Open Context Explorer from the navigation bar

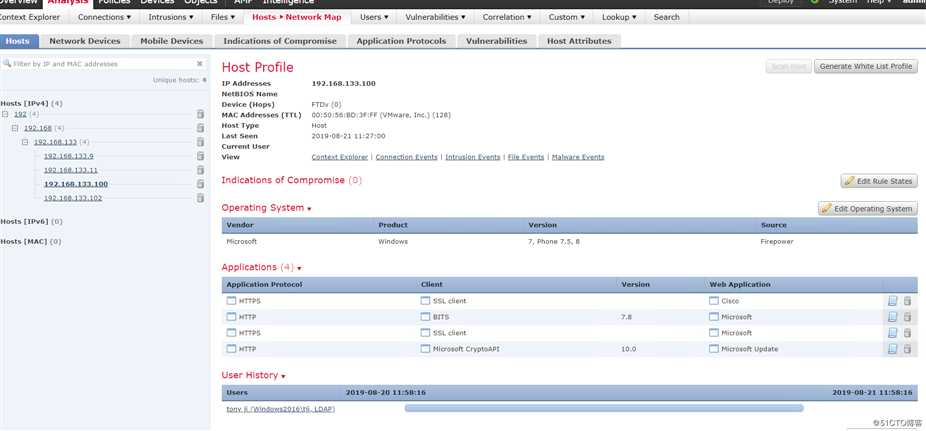point(31,17)
